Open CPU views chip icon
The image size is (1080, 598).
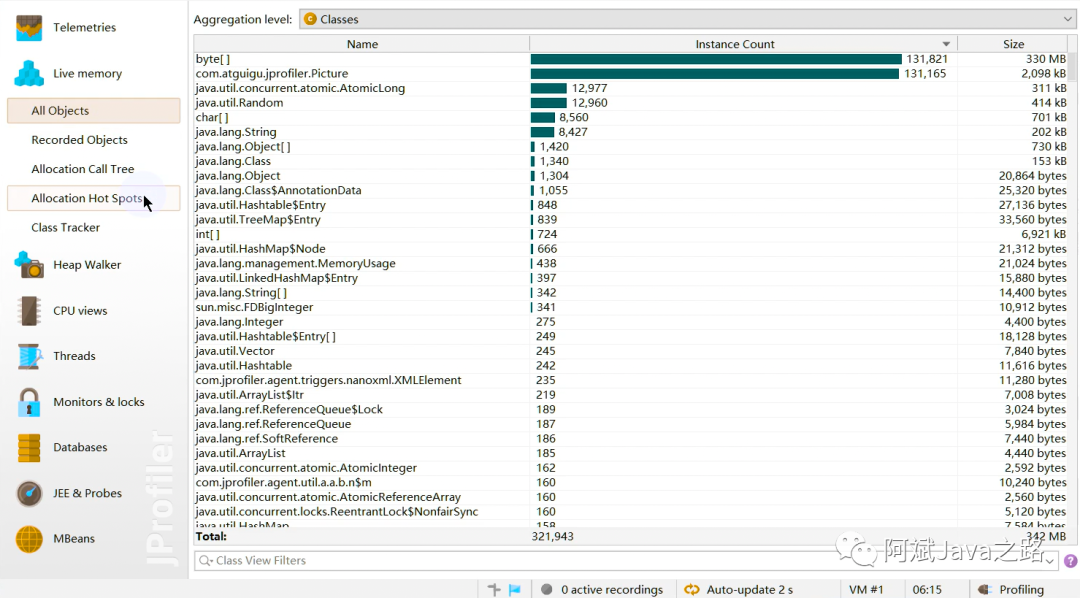click(29, 311)
